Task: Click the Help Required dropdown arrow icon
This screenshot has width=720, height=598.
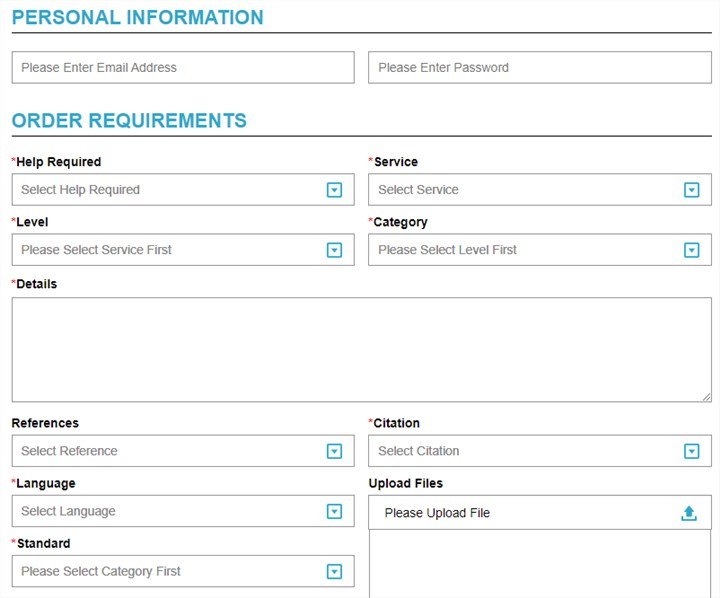Action: 334,190
